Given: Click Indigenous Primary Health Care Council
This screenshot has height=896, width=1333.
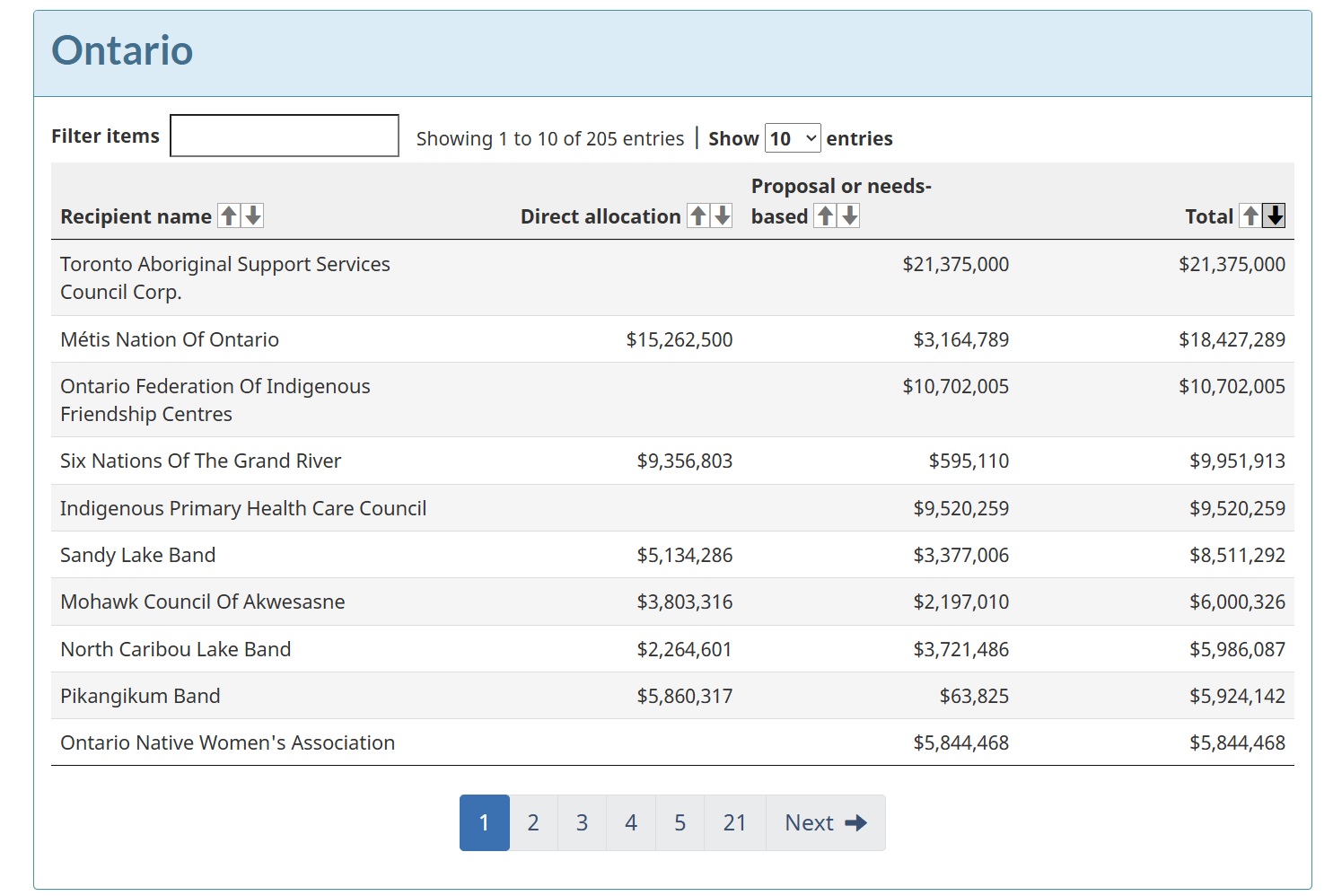Looking at the screenshot, I should (243, 508).
